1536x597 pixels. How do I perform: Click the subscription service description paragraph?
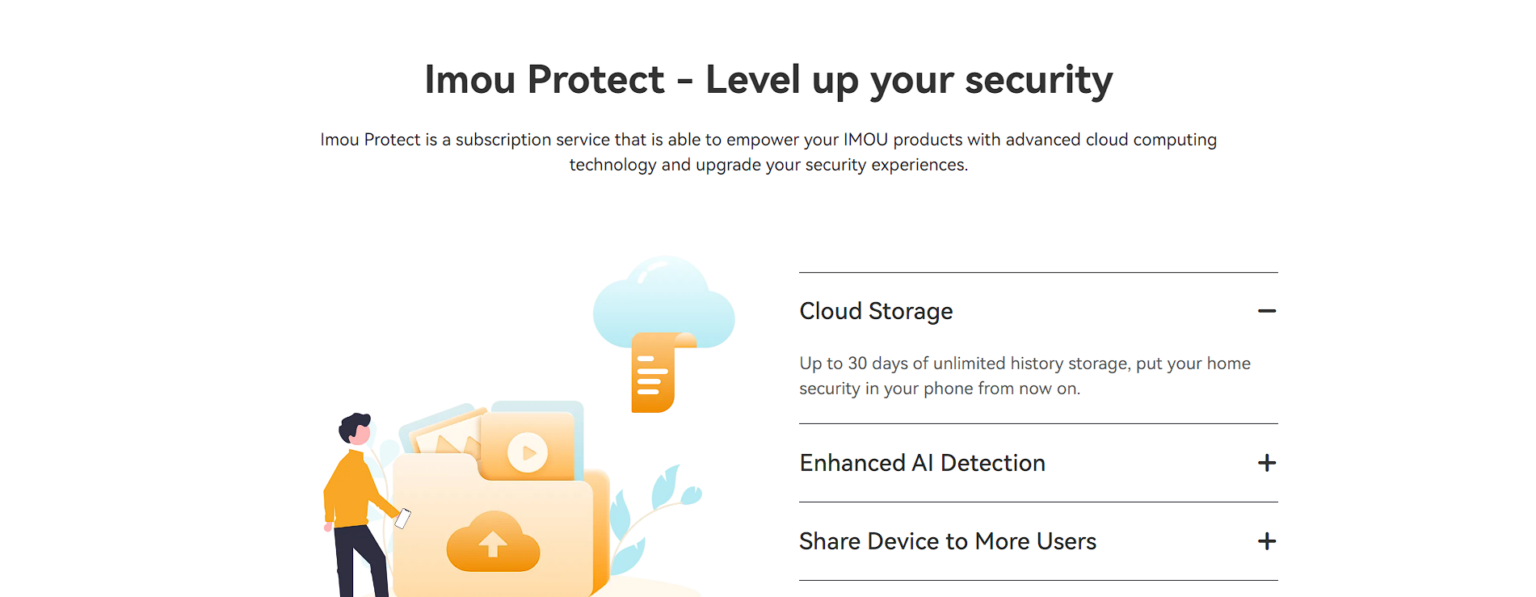coord(768,152)
